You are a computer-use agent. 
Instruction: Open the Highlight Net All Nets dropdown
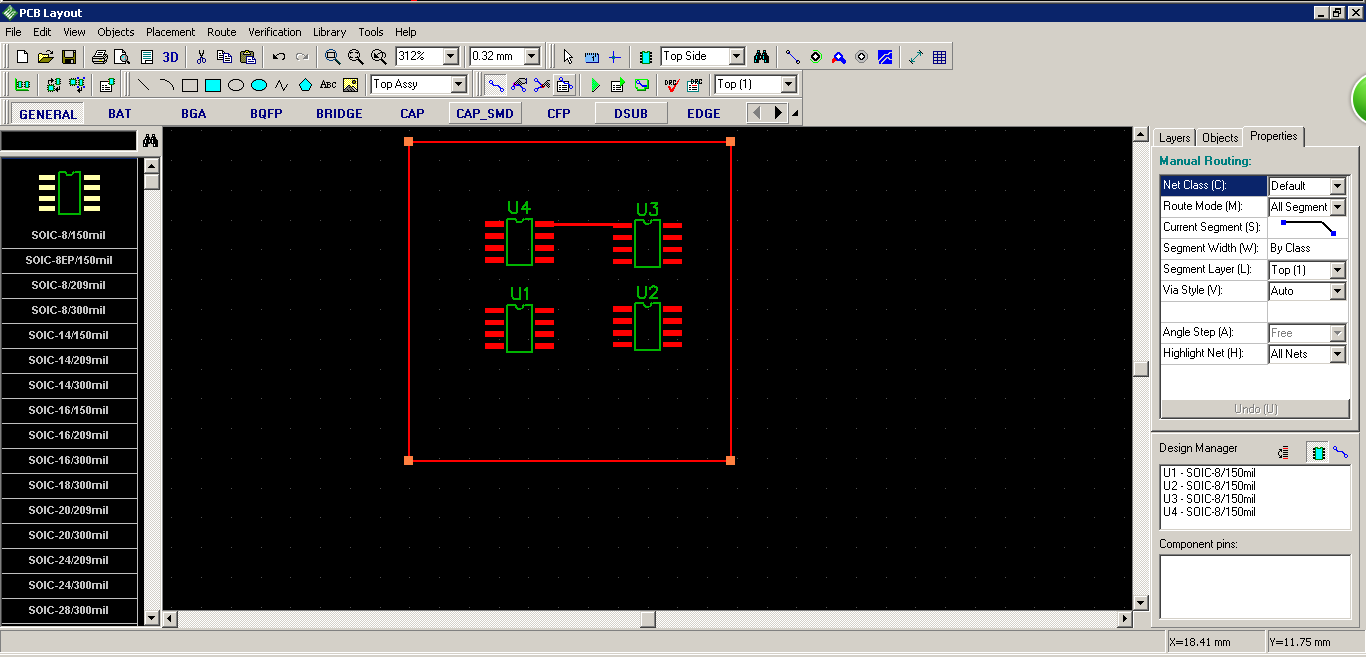(x=1337, y=354)
